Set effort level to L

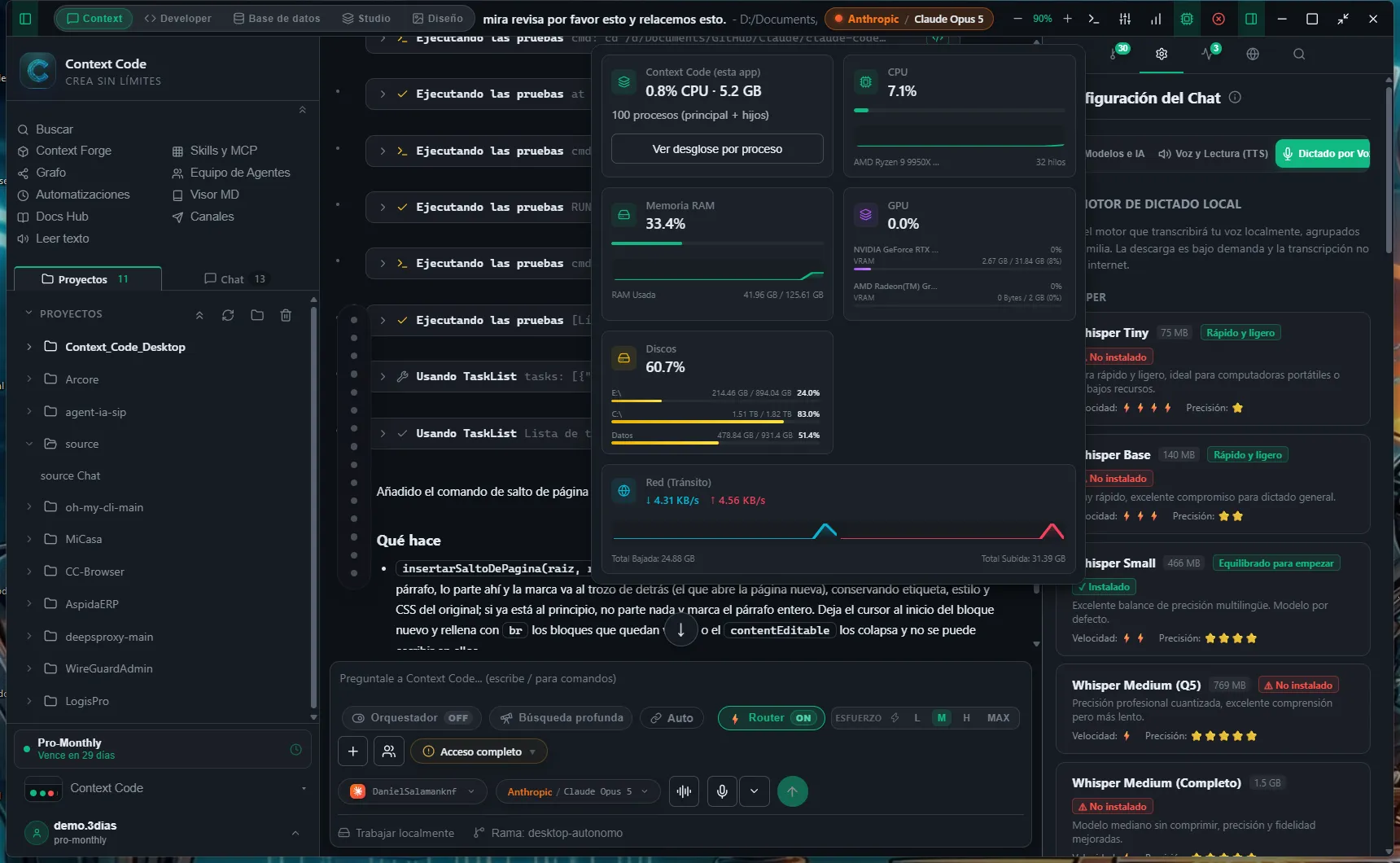pyautogui.click(x=917, y=718)
